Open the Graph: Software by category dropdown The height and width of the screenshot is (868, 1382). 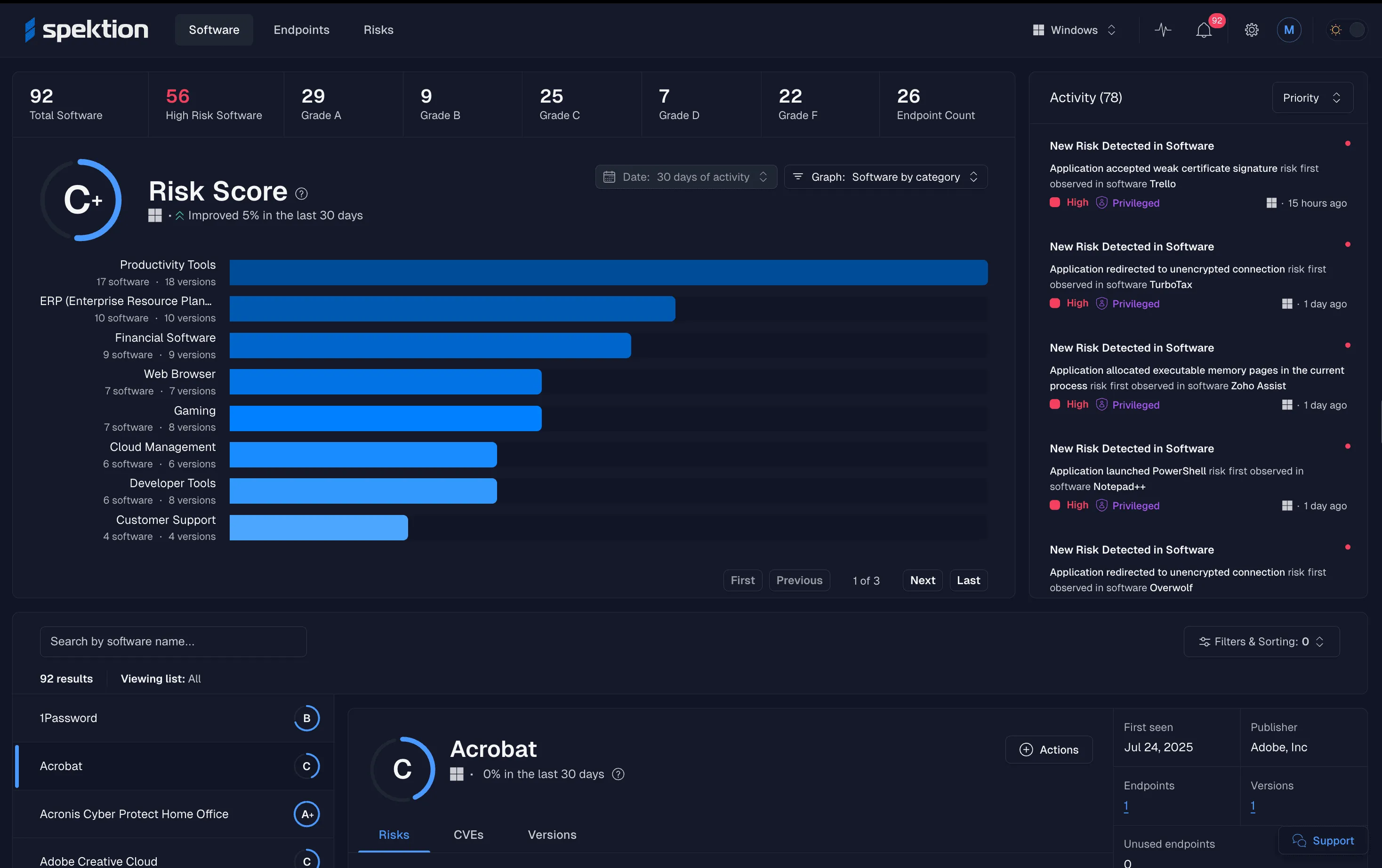click(885, 177)
